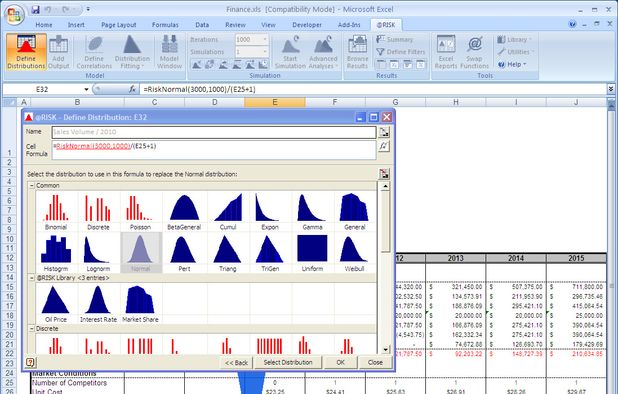
Task: Choose the Discrete distribution in Common
Action: pos(98,212)
